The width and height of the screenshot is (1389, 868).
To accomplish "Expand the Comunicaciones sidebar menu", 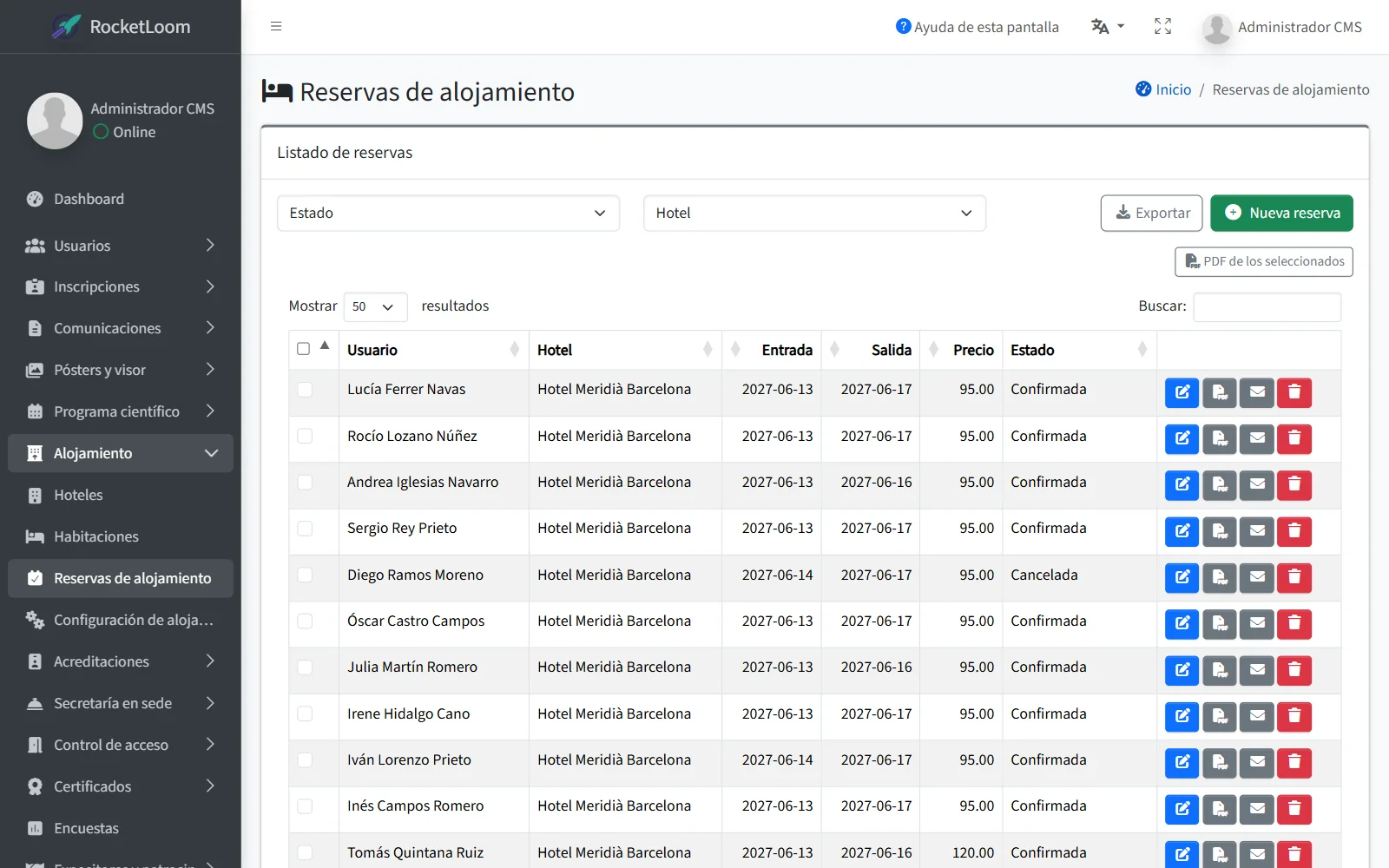I will 121,328.
